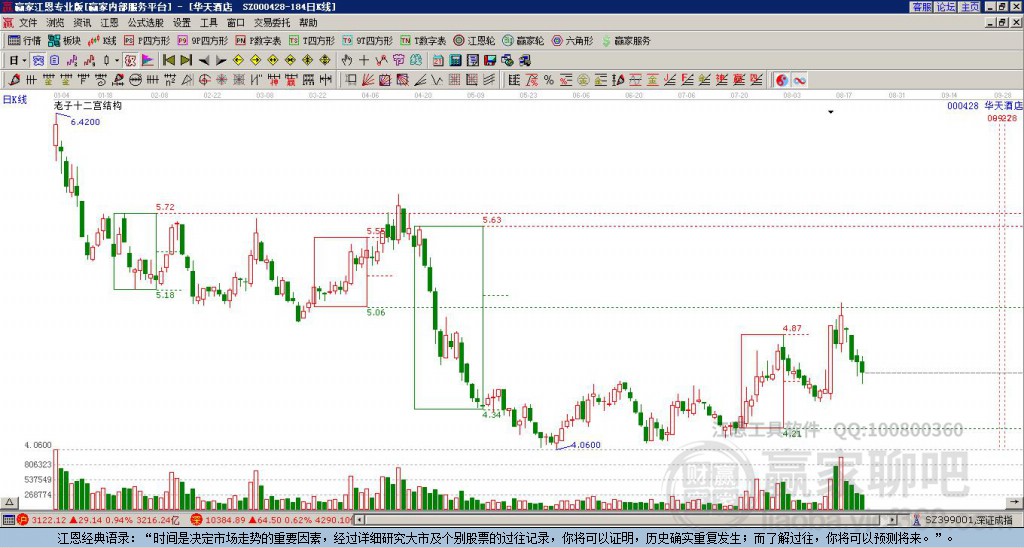
Task: Click the circle with horizontal line tool
Action: coord(135,80)
